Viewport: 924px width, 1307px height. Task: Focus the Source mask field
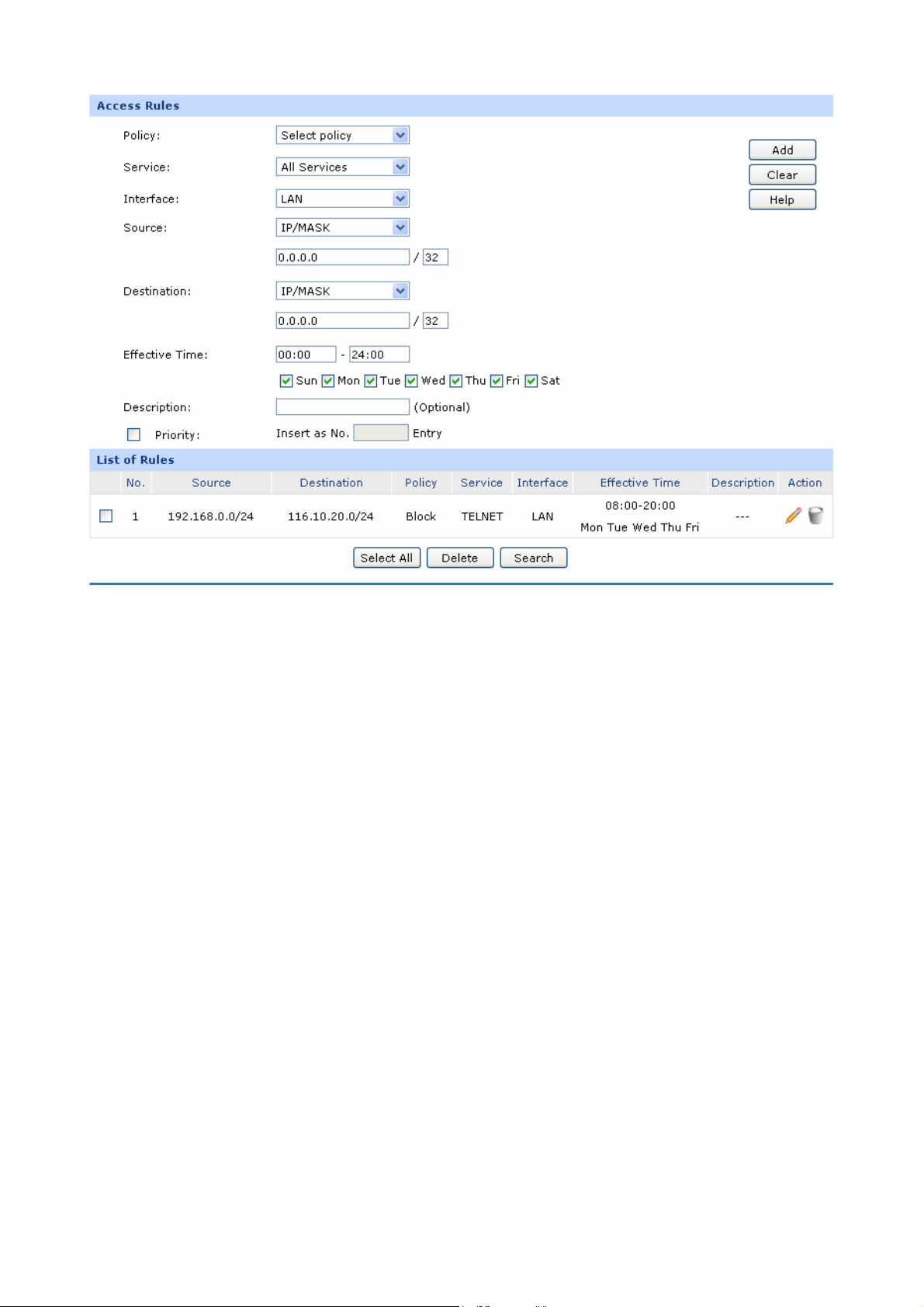[435, 258]
